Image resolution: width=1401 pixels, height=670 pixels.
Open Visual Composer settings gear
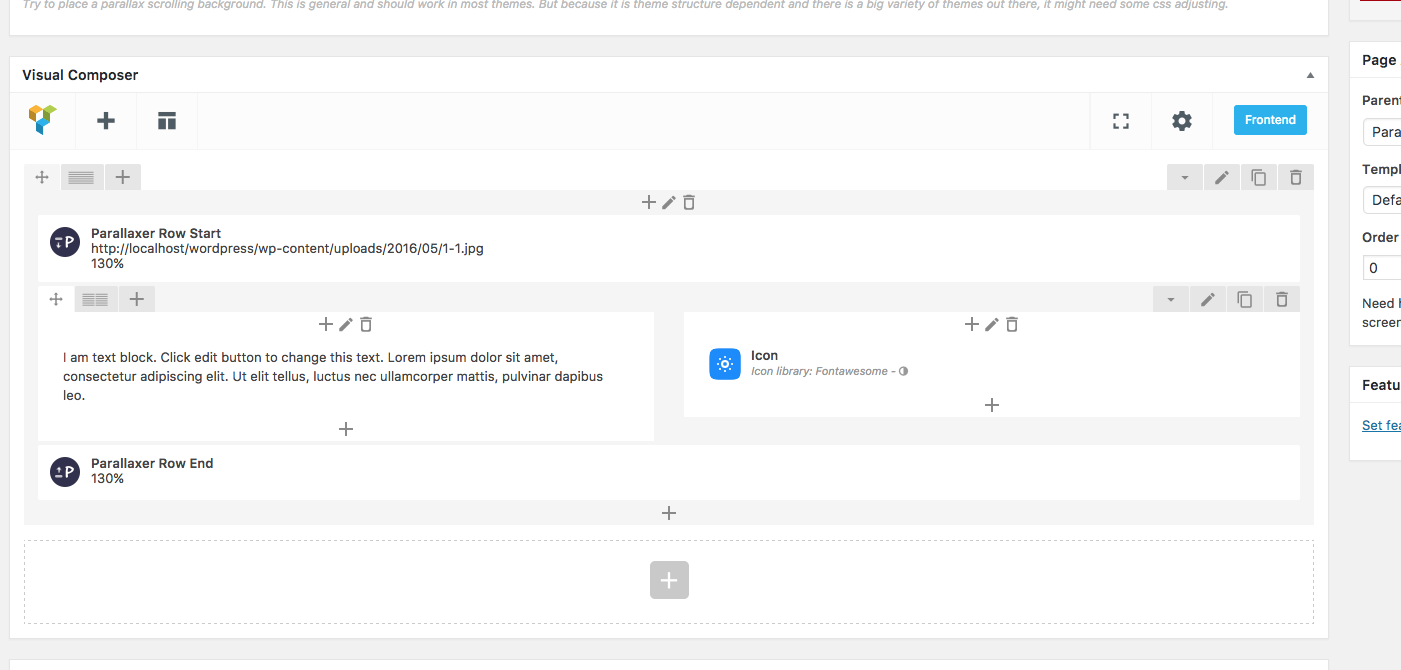tap(1182, 121)
